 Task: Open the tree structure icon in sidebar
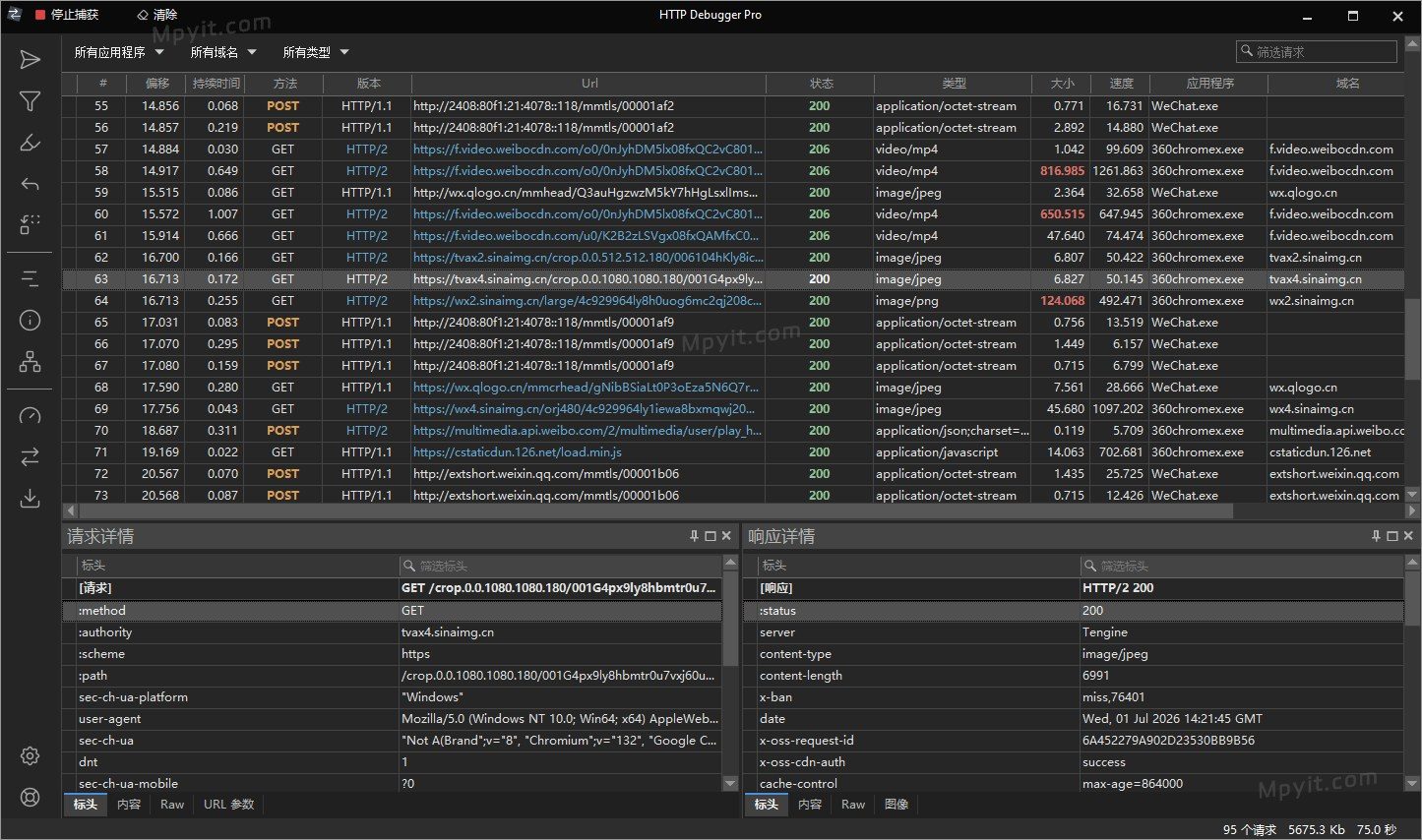click(x=31, y=362)
